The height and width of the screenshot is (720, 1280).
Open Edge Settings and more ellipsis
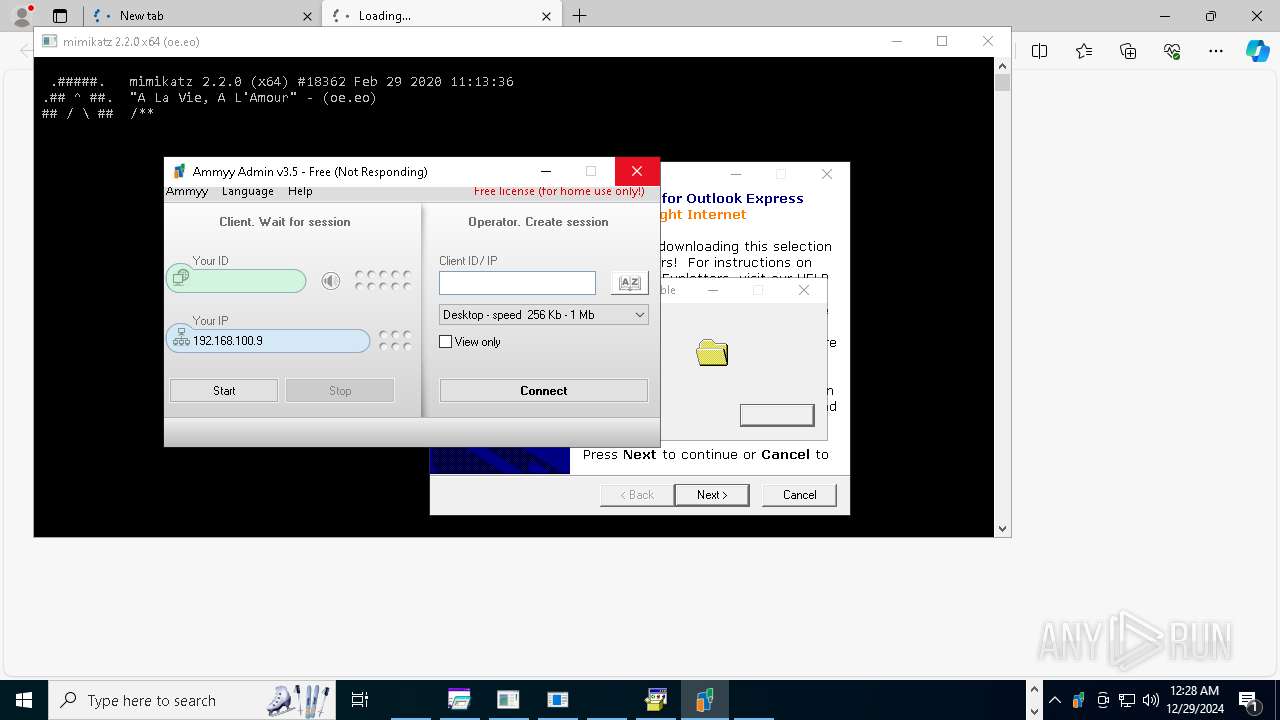1216,51
